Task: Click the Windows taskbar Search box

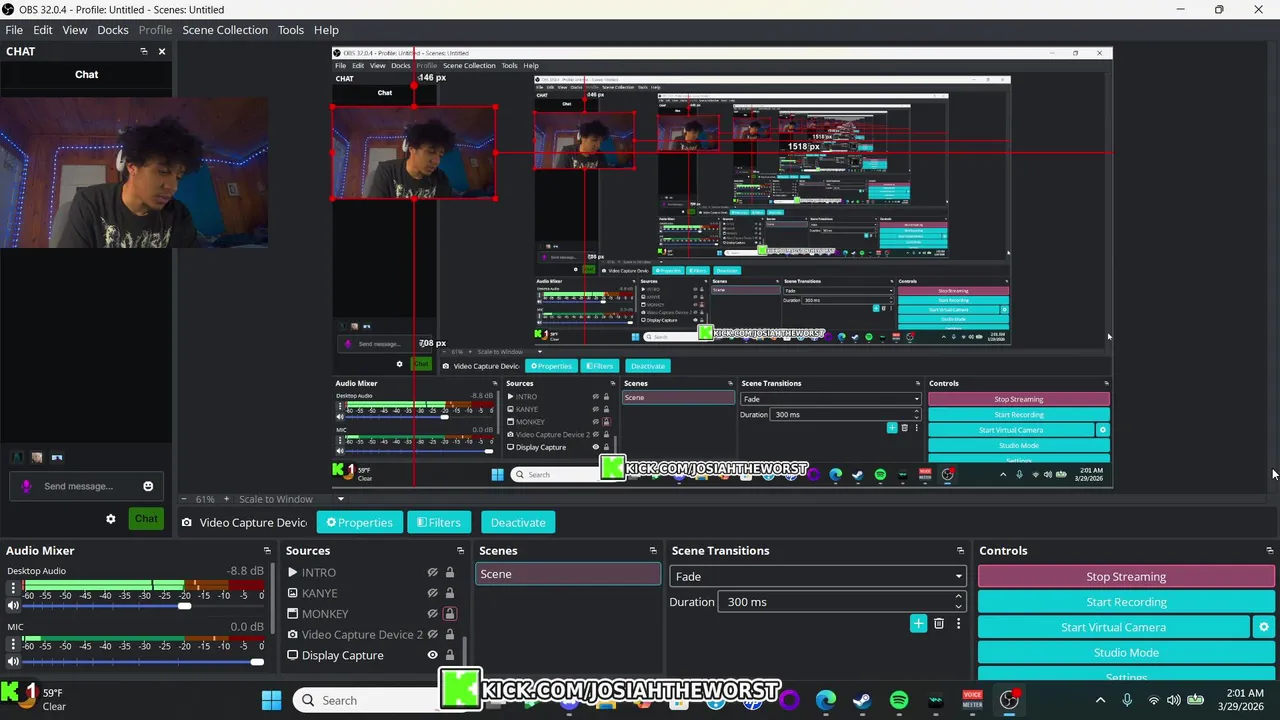Action: tap(368, 700)
